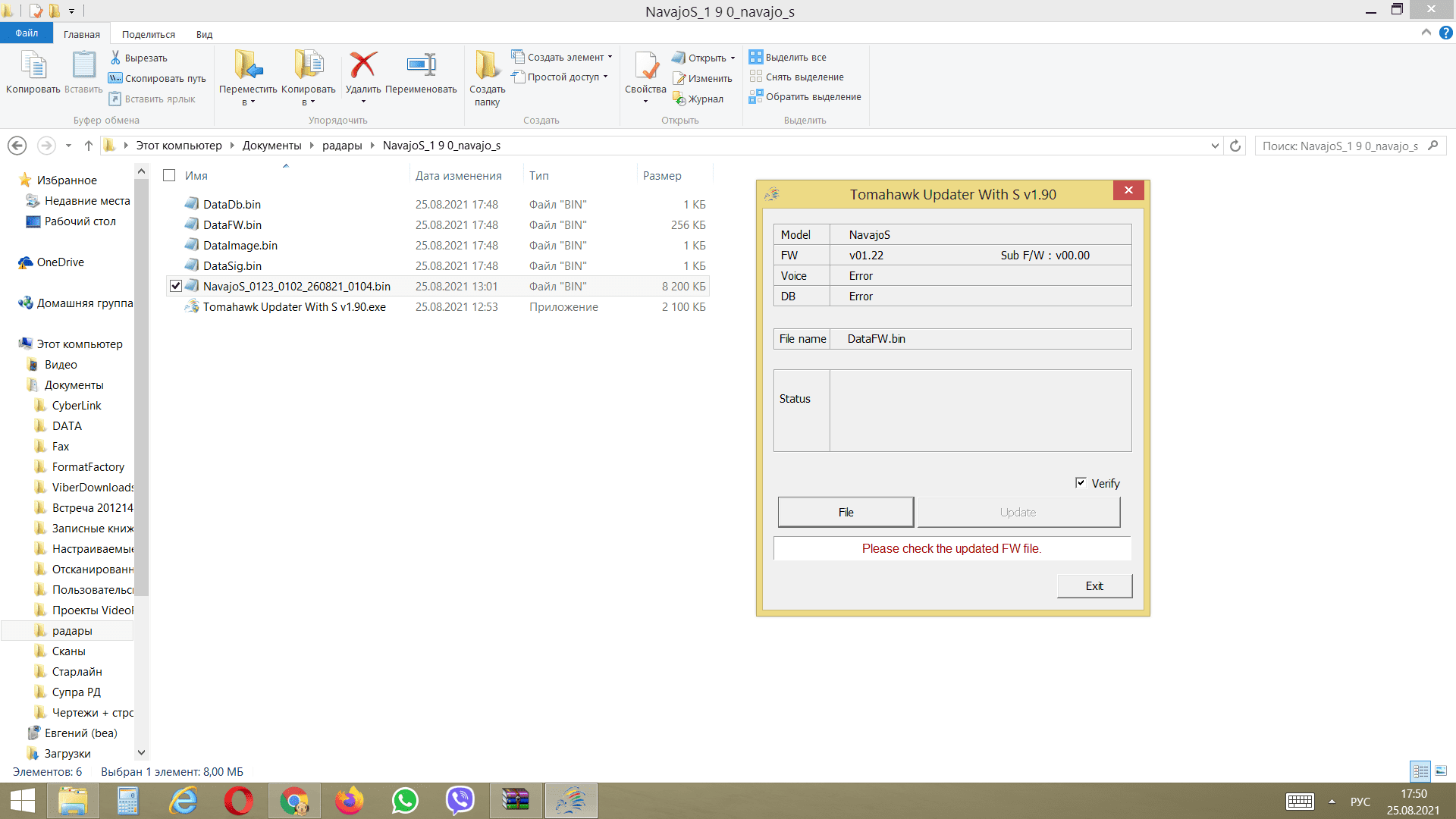Switch to the Вид ribbon tab

coord(204,34)
